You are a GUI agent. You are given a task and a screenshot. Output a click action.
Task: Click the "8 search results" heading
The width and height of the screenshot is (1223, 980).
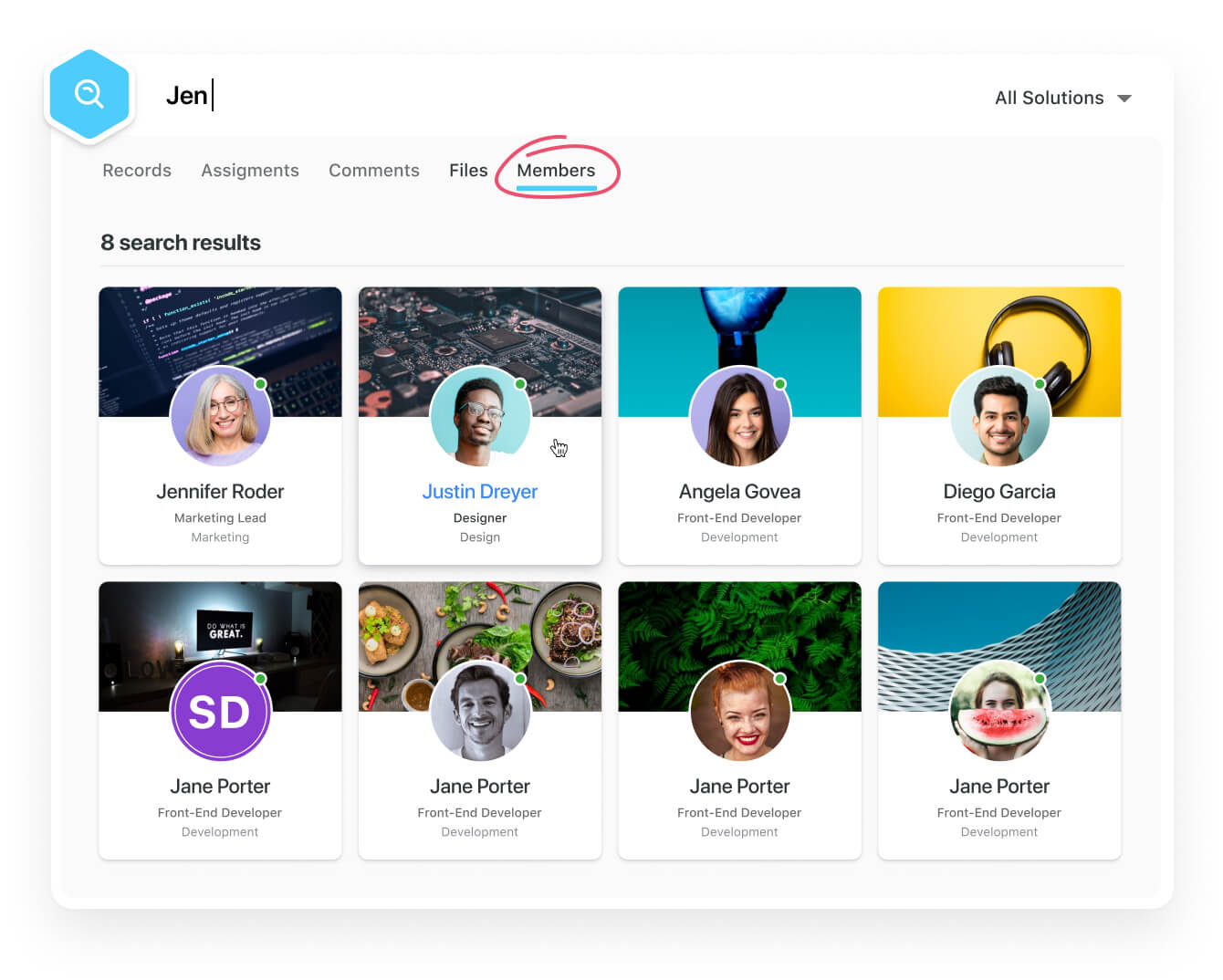point(181,243)
